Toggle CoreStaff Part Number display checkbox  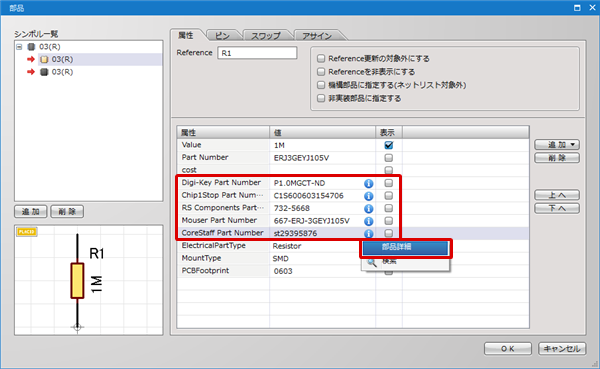click(388, 233)
